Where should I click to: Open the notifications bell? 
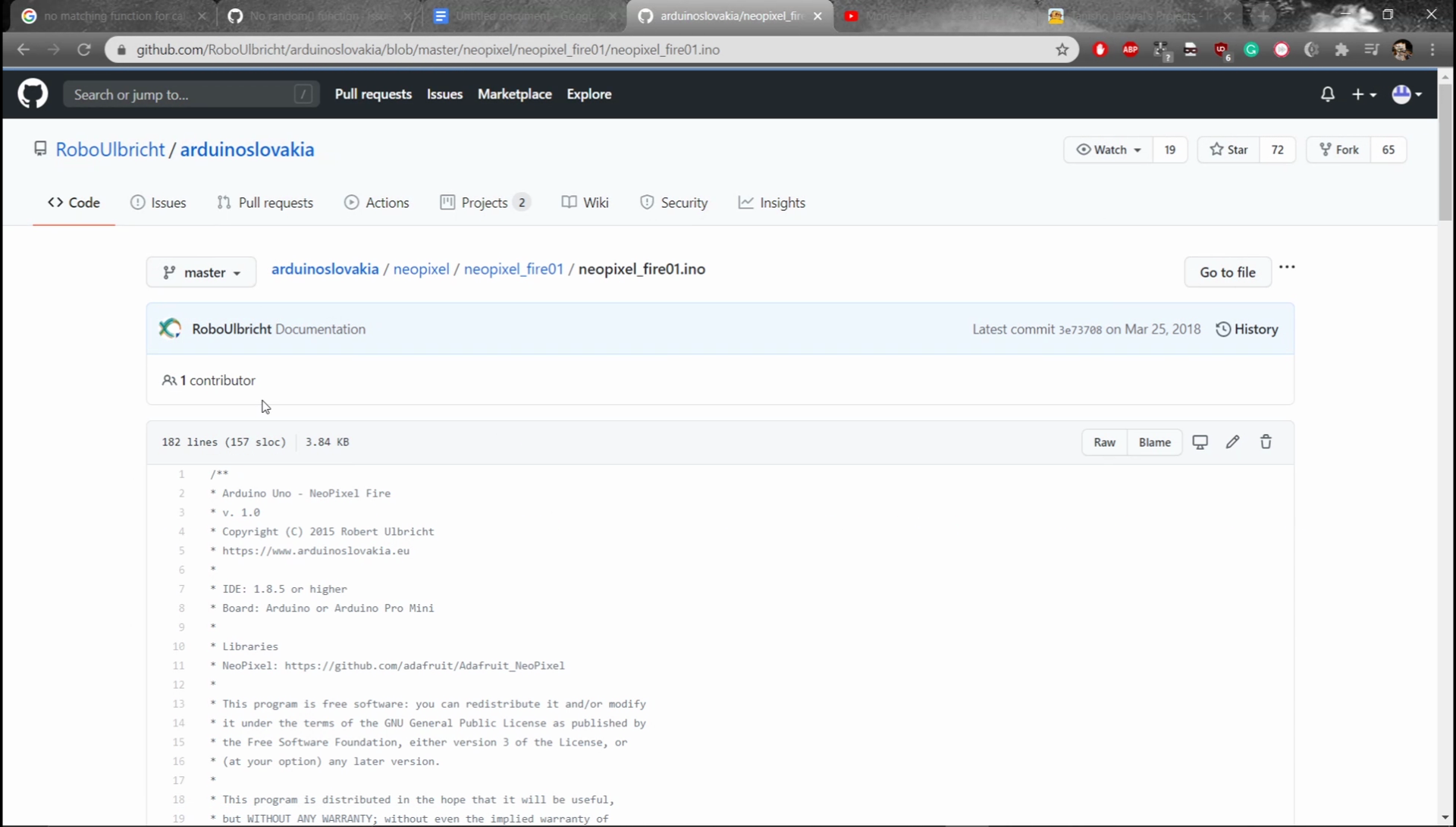point(1327,94)
